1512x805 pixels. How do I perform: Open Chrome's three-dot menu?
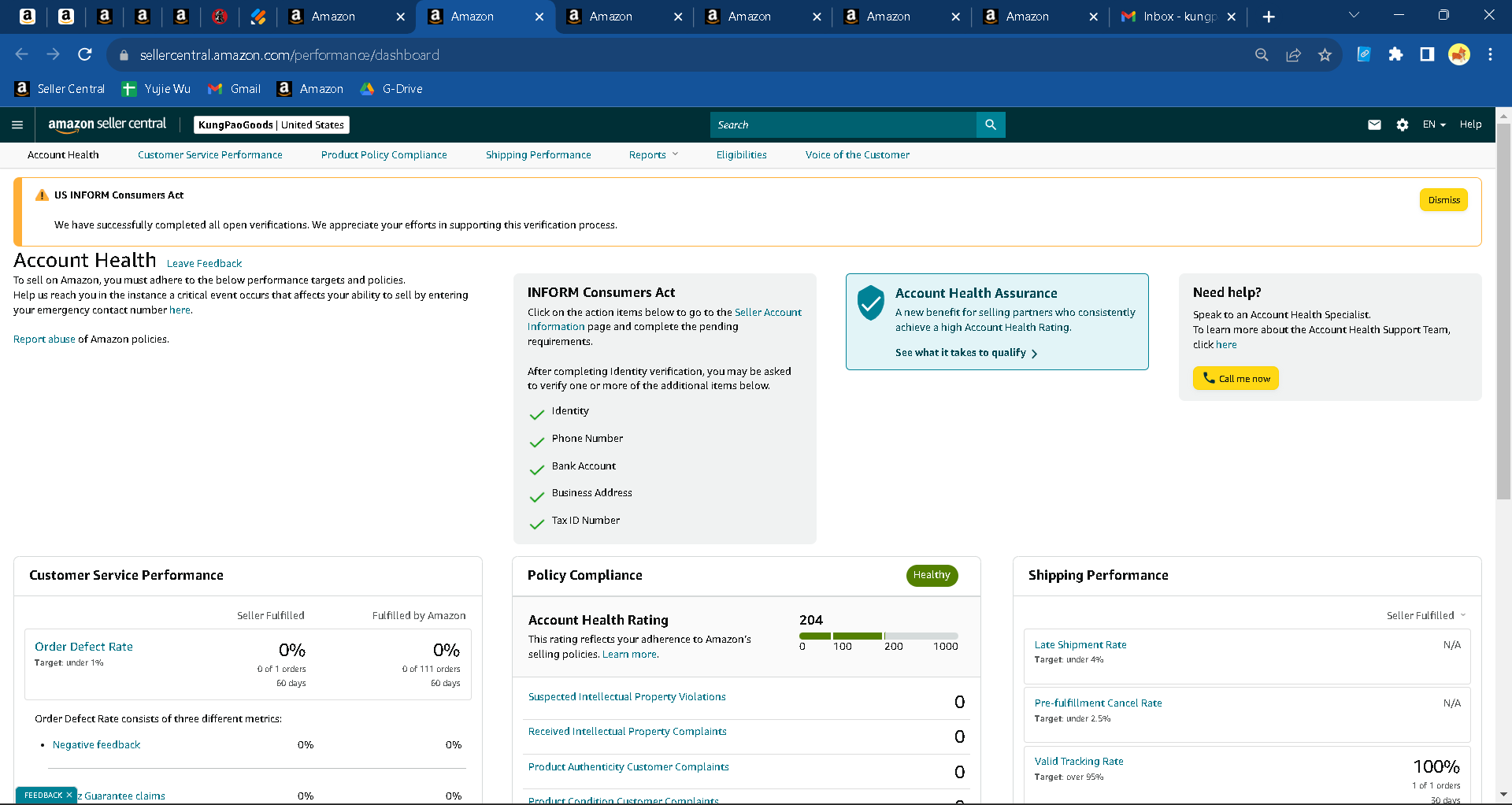coord(1490,54)
